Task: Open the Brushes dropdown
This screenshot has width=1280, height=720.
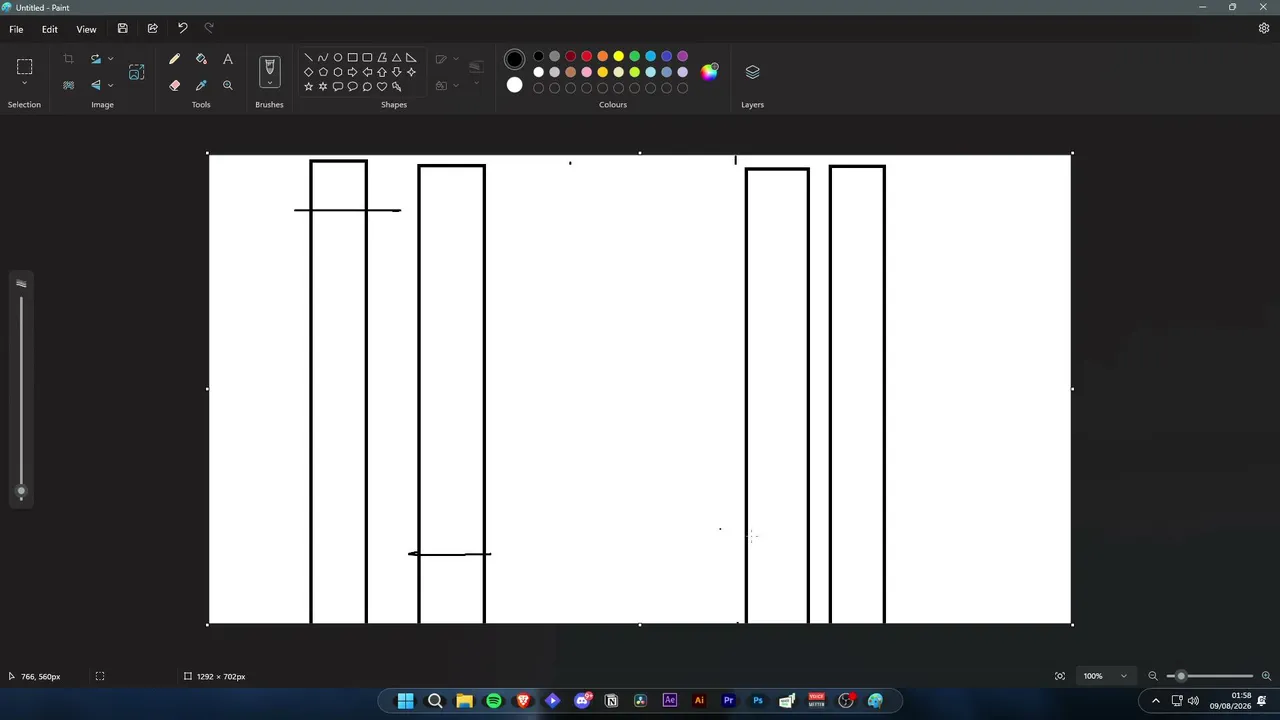Action: pos(269,83)
